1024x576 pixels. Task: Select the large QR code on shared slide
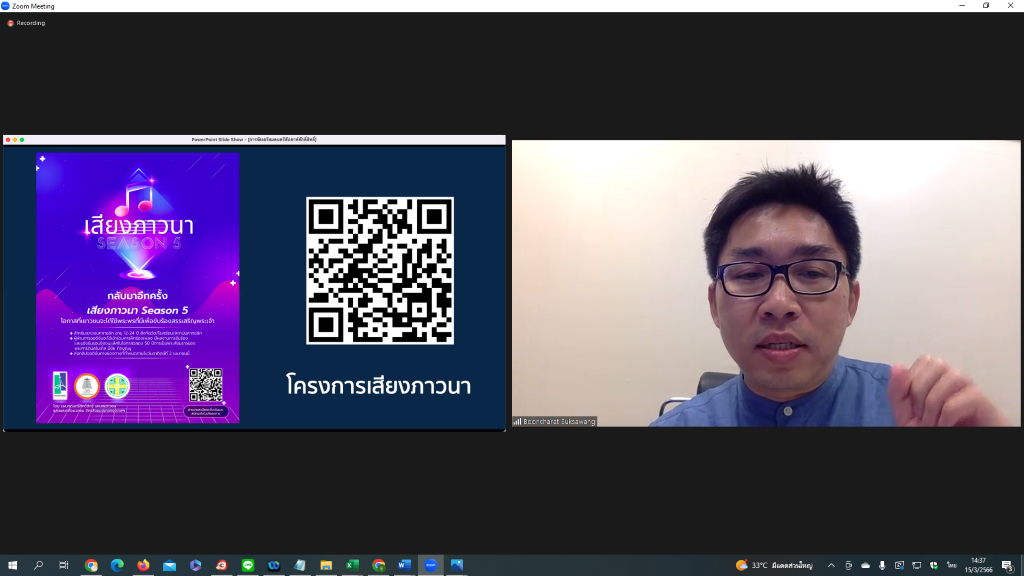point(380,271)
